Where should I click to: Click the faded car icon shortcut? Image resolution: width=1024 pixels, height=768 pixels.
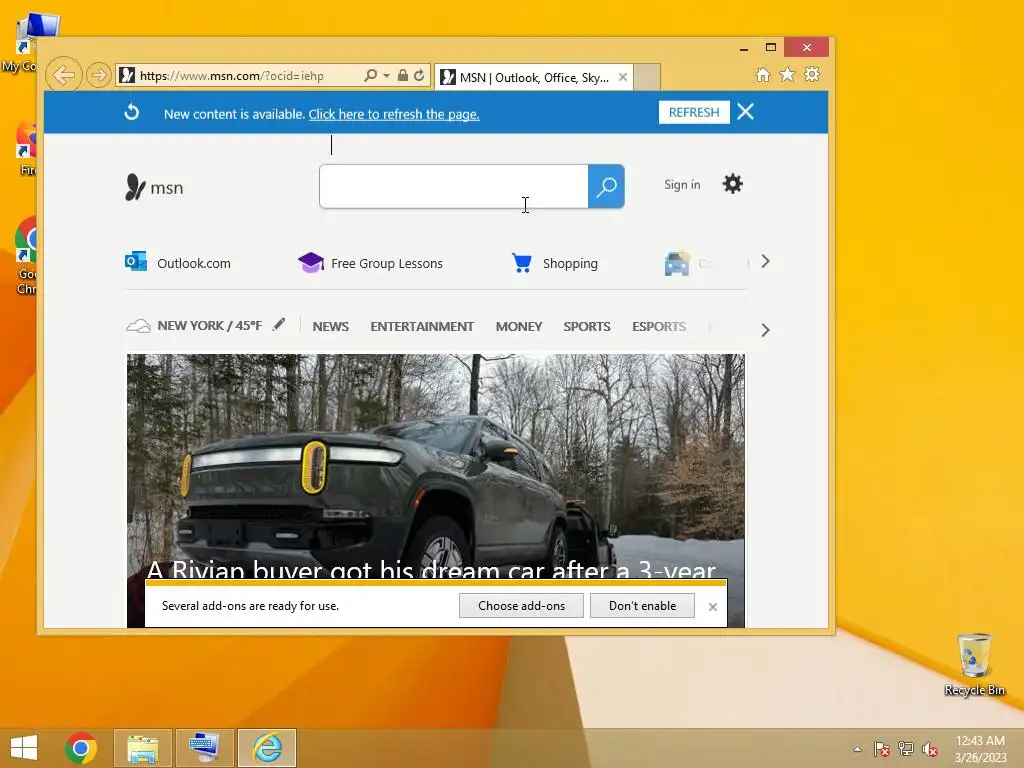click(x=677, y=263)
